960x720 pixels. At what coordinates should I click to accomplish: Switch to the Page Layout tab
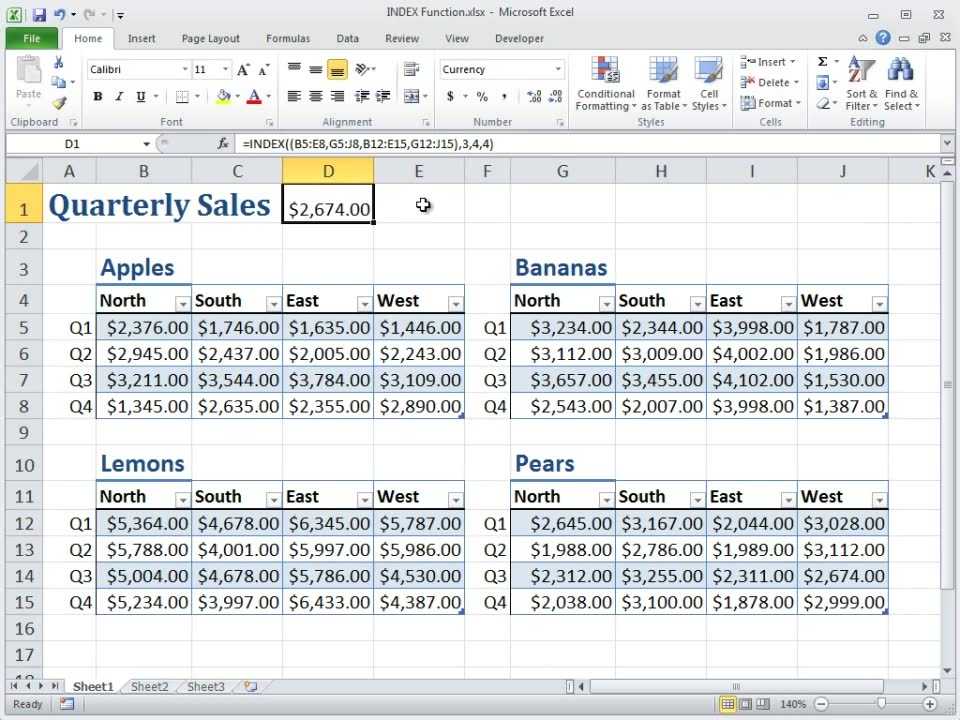211,39
